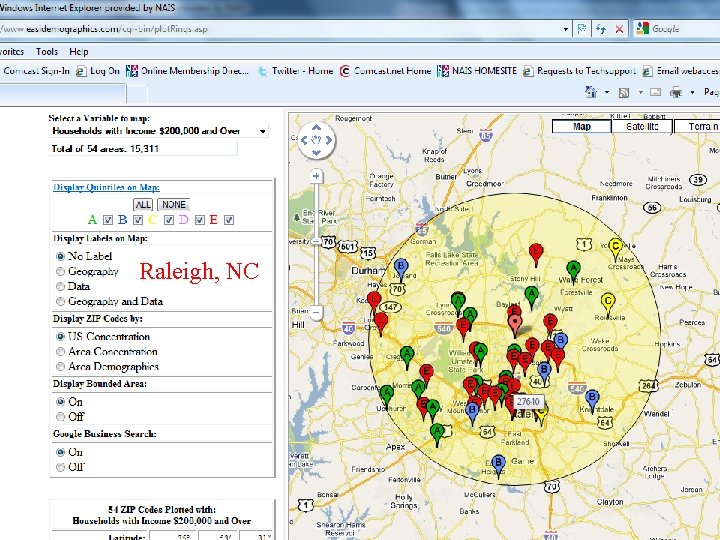
Task: Open the feeds dropdown arrow
Action: click(x=640, y=92)
